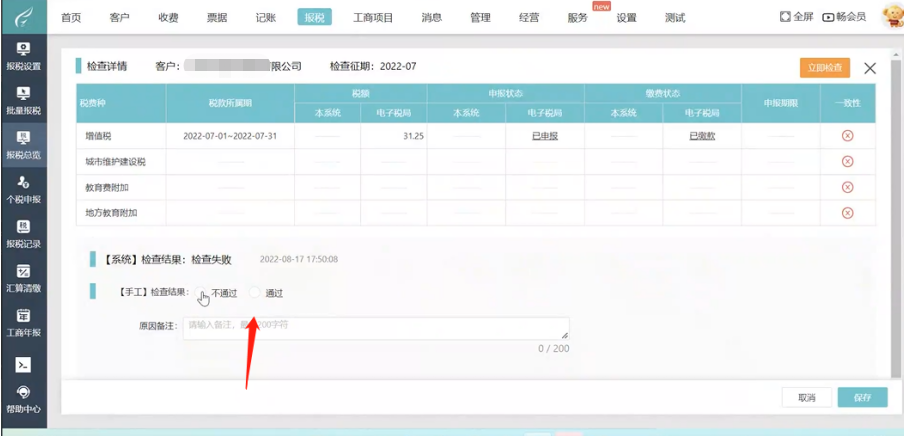Click the 已申报 status link
The height and width of the screenshot is (436, 904).
point(544,136)
